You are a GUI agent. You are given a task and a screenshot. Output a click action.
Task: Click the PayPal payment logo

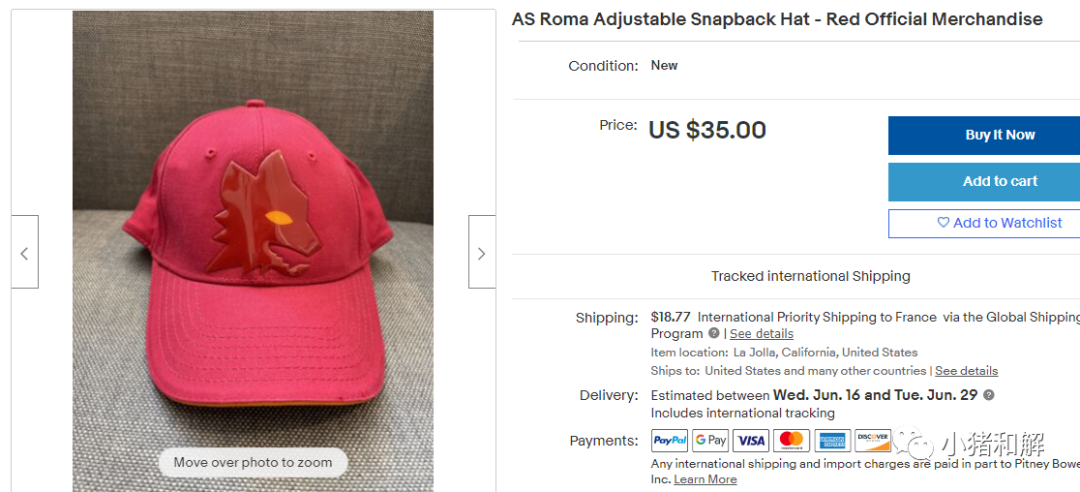[x=670, y=440]
